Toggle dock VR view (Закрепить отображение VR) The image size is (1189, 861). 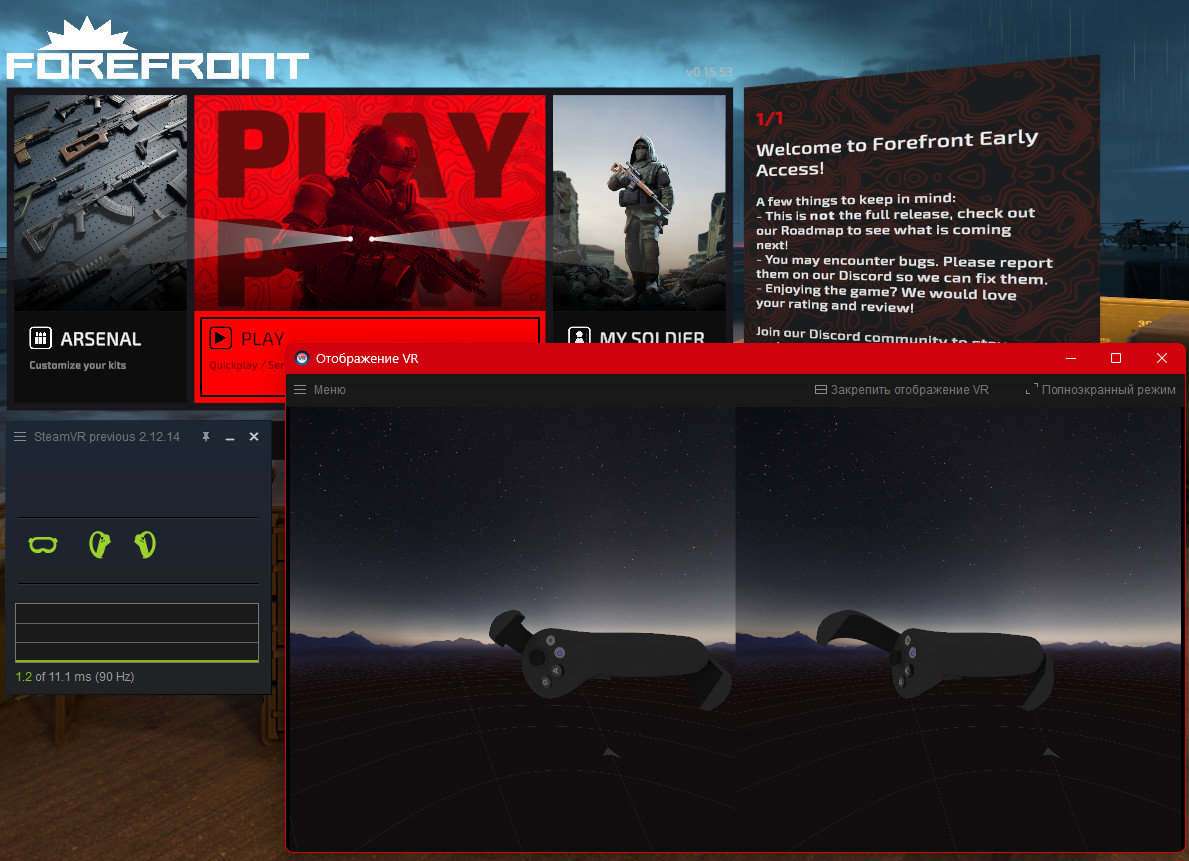(901, 390)
